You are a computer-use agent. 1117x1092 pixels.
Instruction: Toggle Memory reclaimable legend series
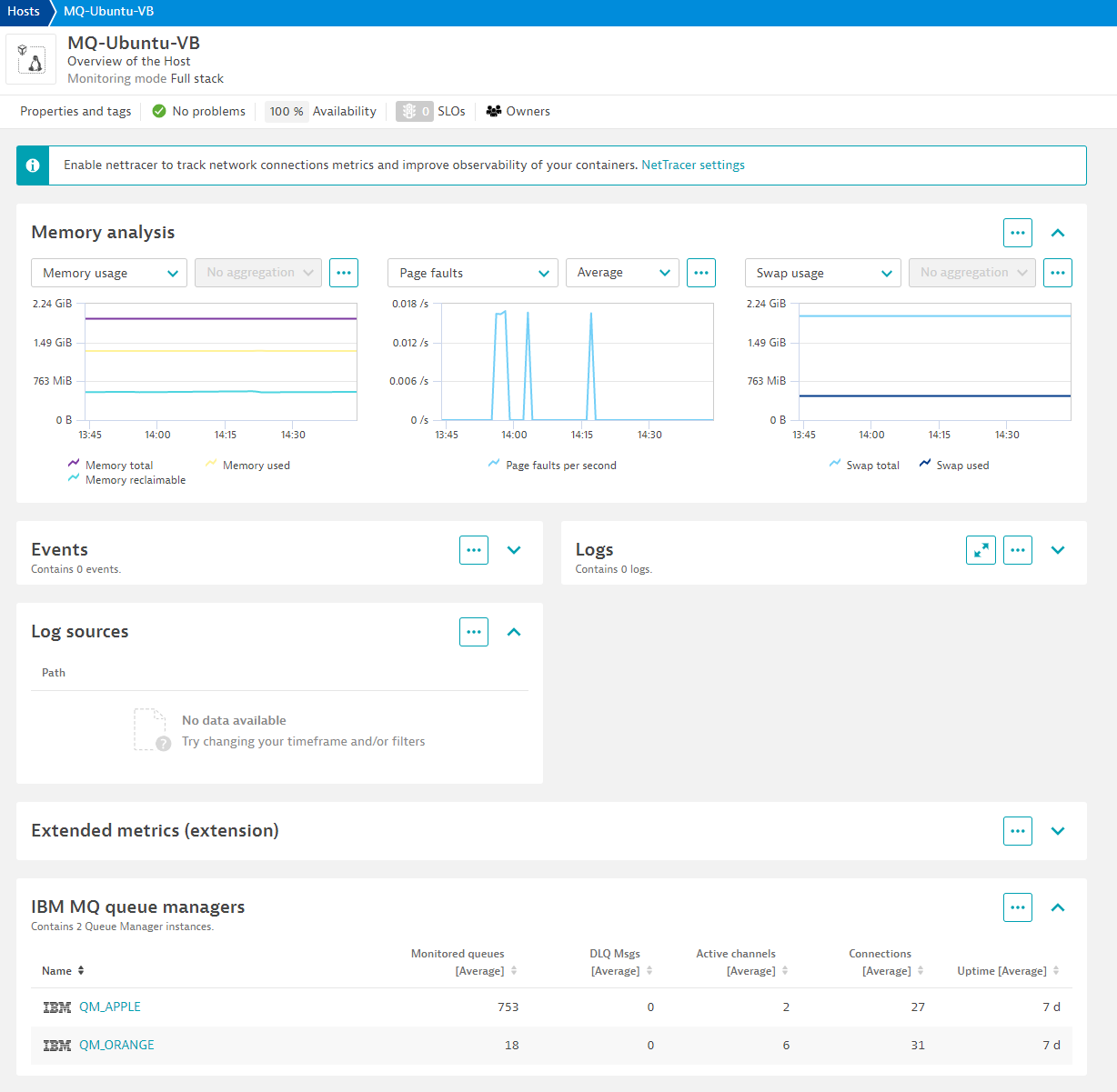(135, 480)
